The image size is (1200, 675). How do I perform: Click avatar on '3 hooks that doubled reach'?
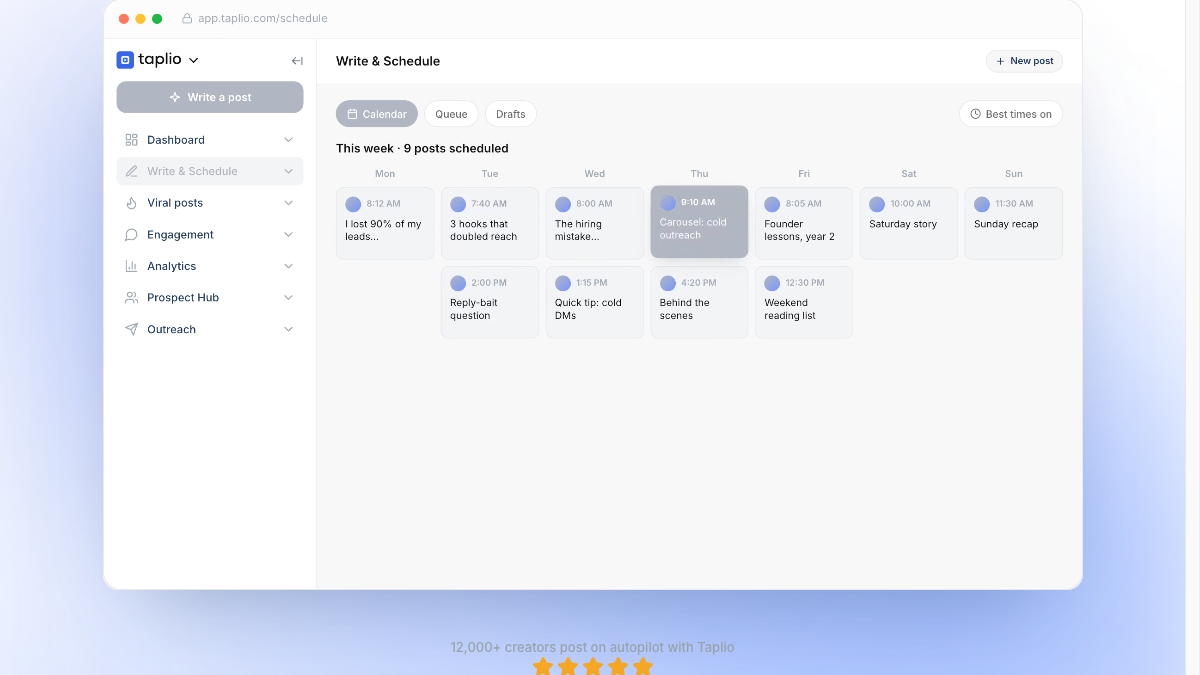click(x=458, y=204)
